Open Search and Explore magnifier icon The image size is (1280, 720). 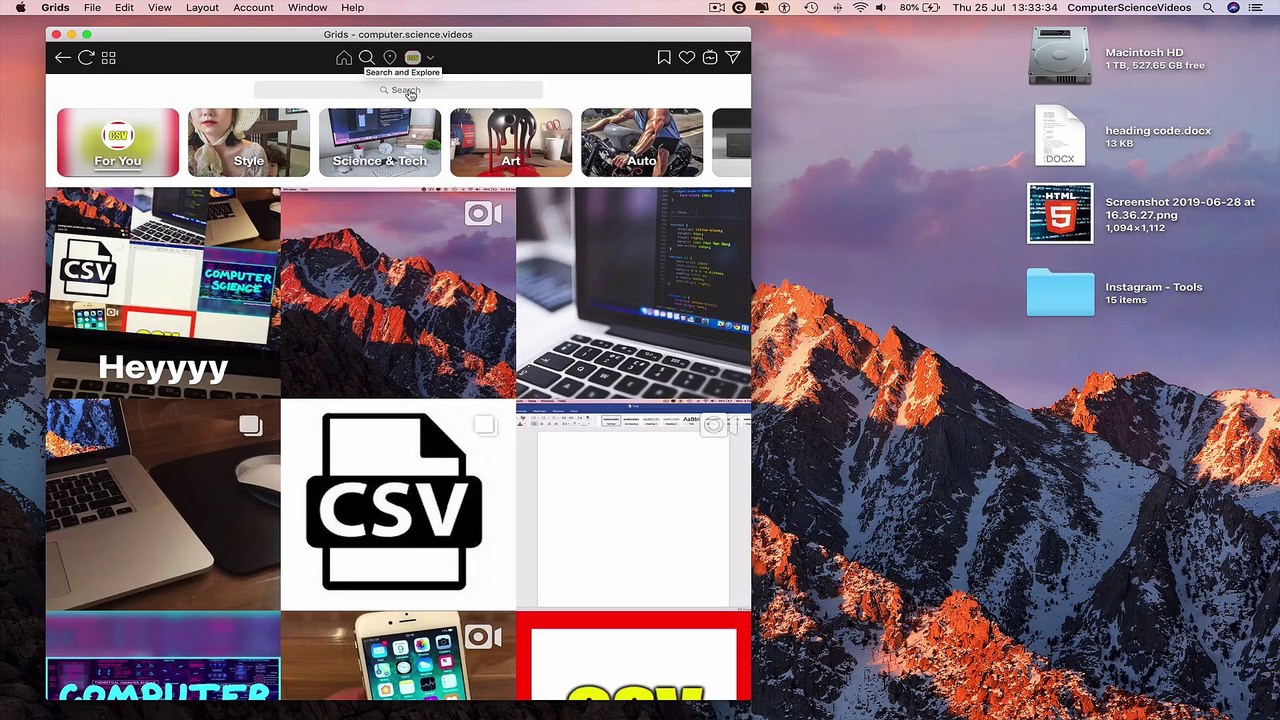[x=367, y=58]
